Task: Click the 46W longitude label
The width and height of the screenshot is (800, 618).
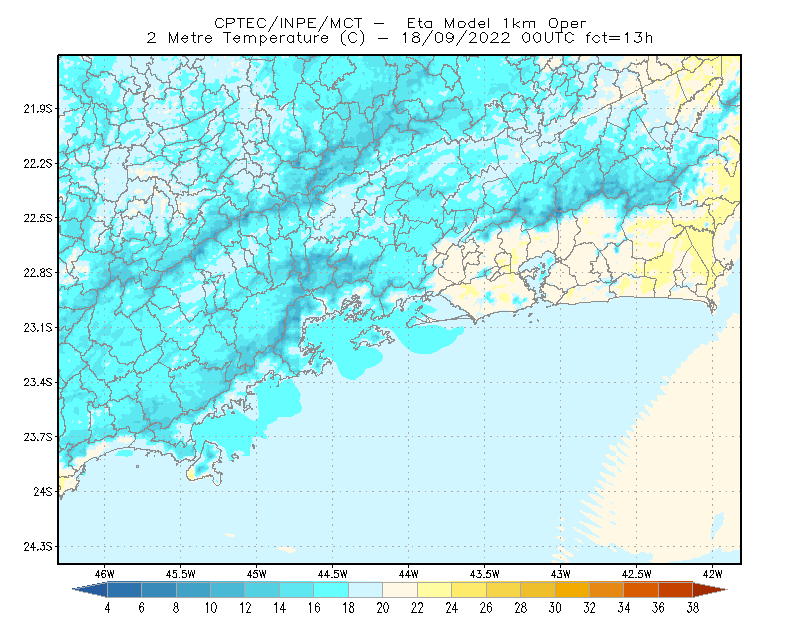Action: click(x=105, y=574)
